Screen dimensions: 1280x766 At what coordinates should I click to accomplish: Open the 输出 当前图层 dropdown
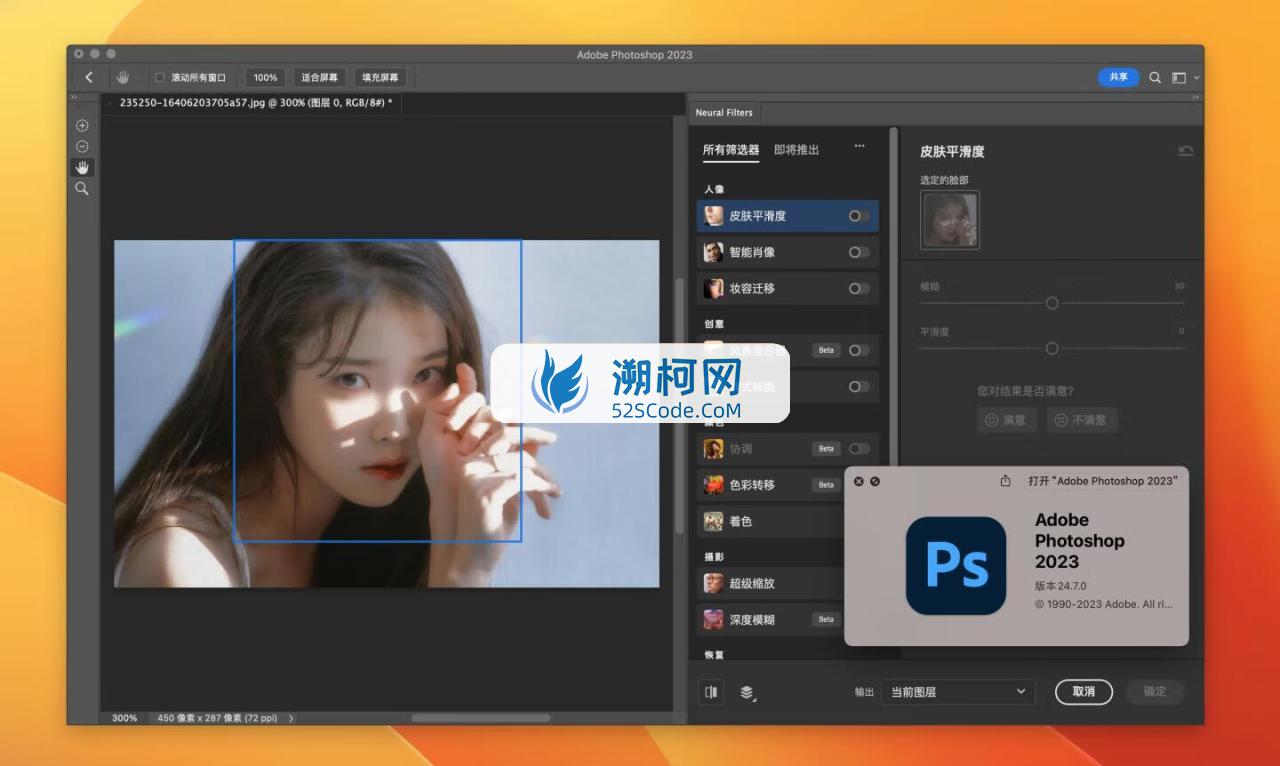959,692
